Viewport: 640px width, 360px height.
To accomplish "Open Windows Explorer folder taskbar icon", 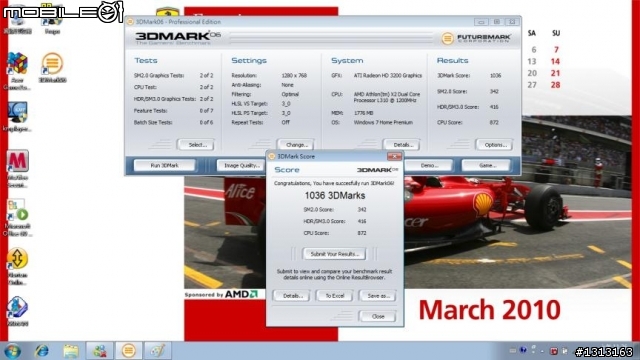I will click(x=71, y=351).
